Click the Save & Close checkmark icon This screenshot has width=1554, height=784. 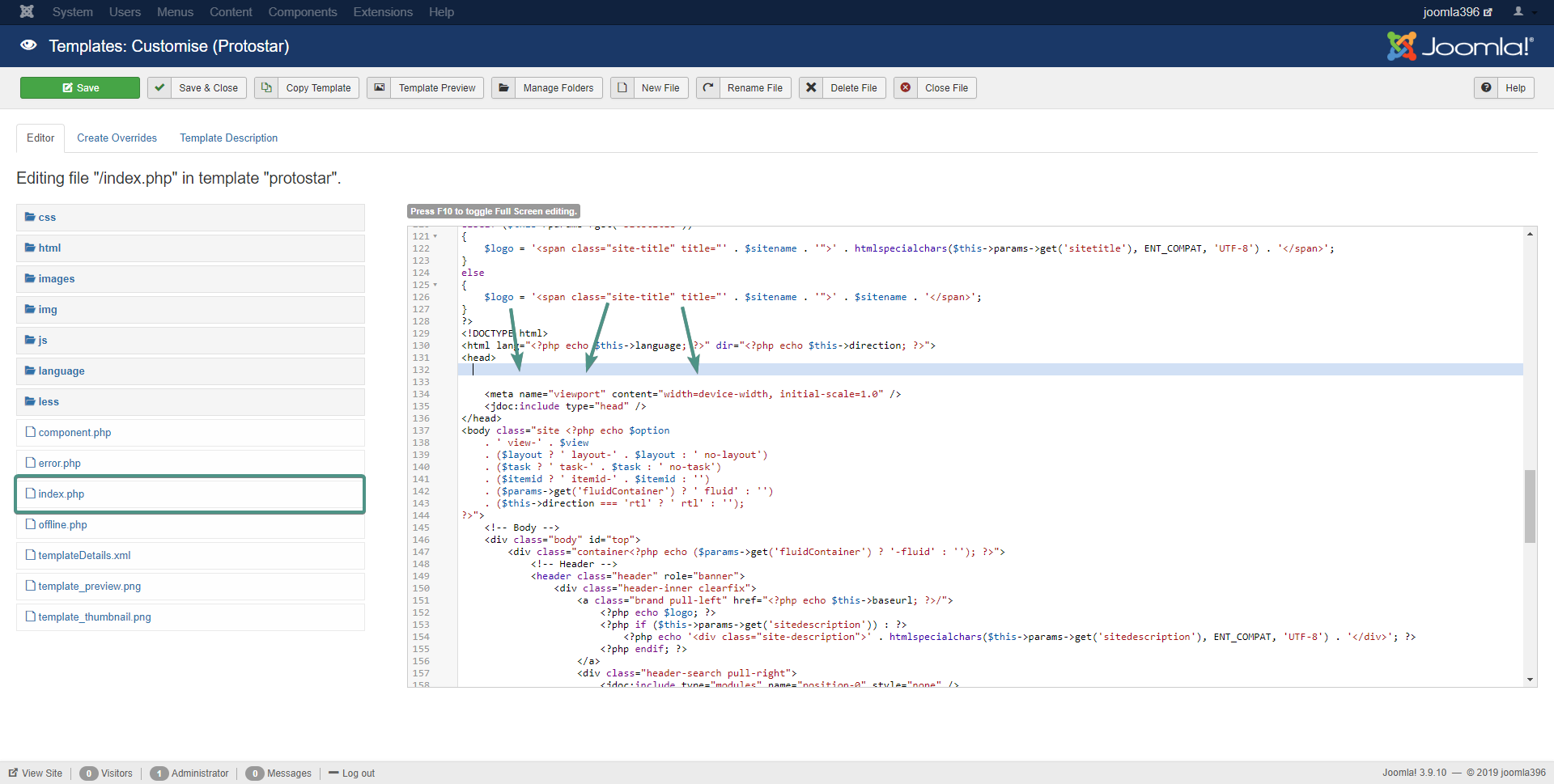pyautogui.click(x=159, y=87)
